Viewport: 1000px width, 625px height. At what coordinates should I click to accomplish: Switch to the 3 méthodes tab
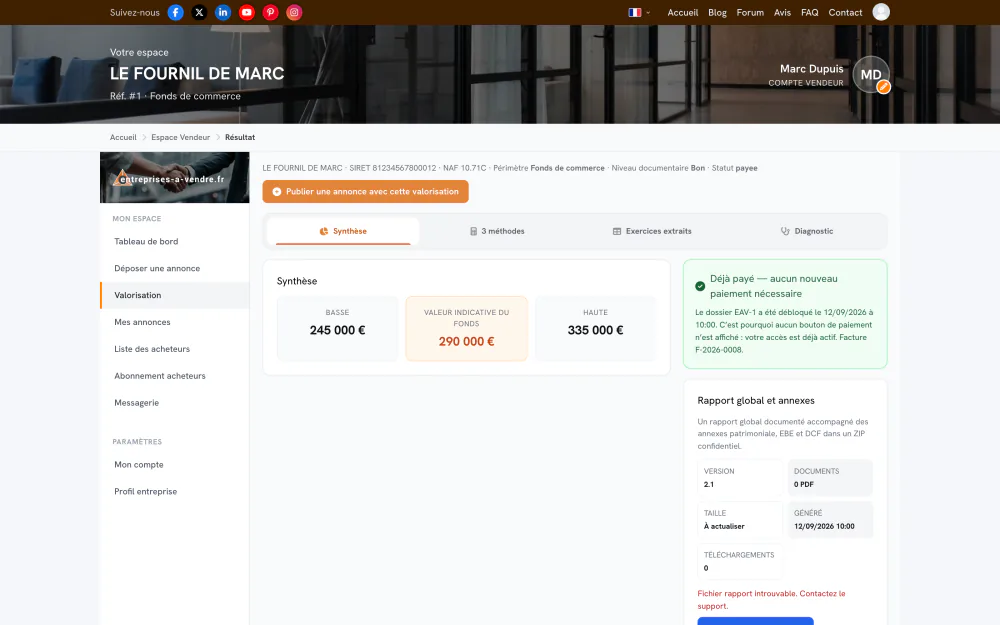pos(497,231)
